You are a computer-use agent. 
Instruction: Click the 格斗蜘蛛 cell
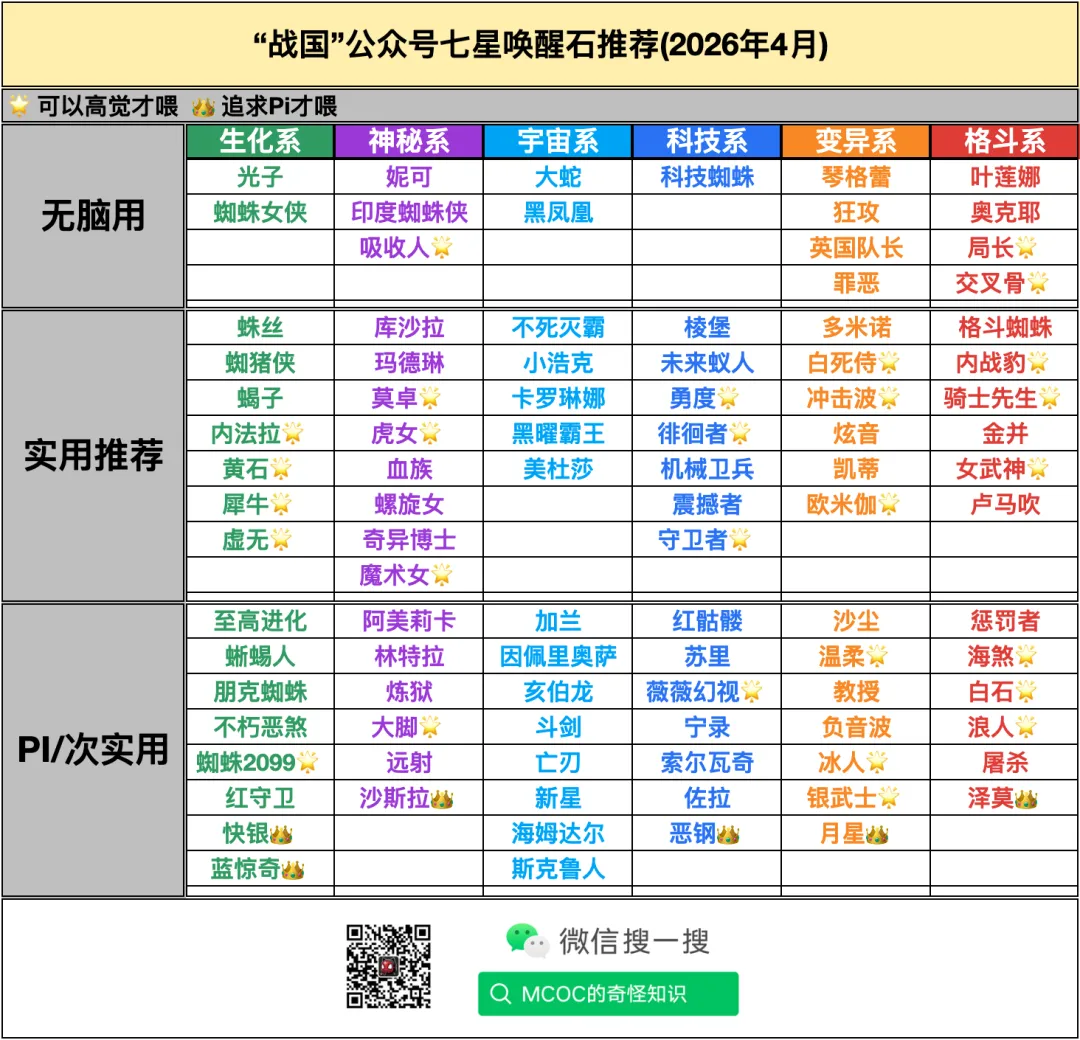pos(1004,327)
